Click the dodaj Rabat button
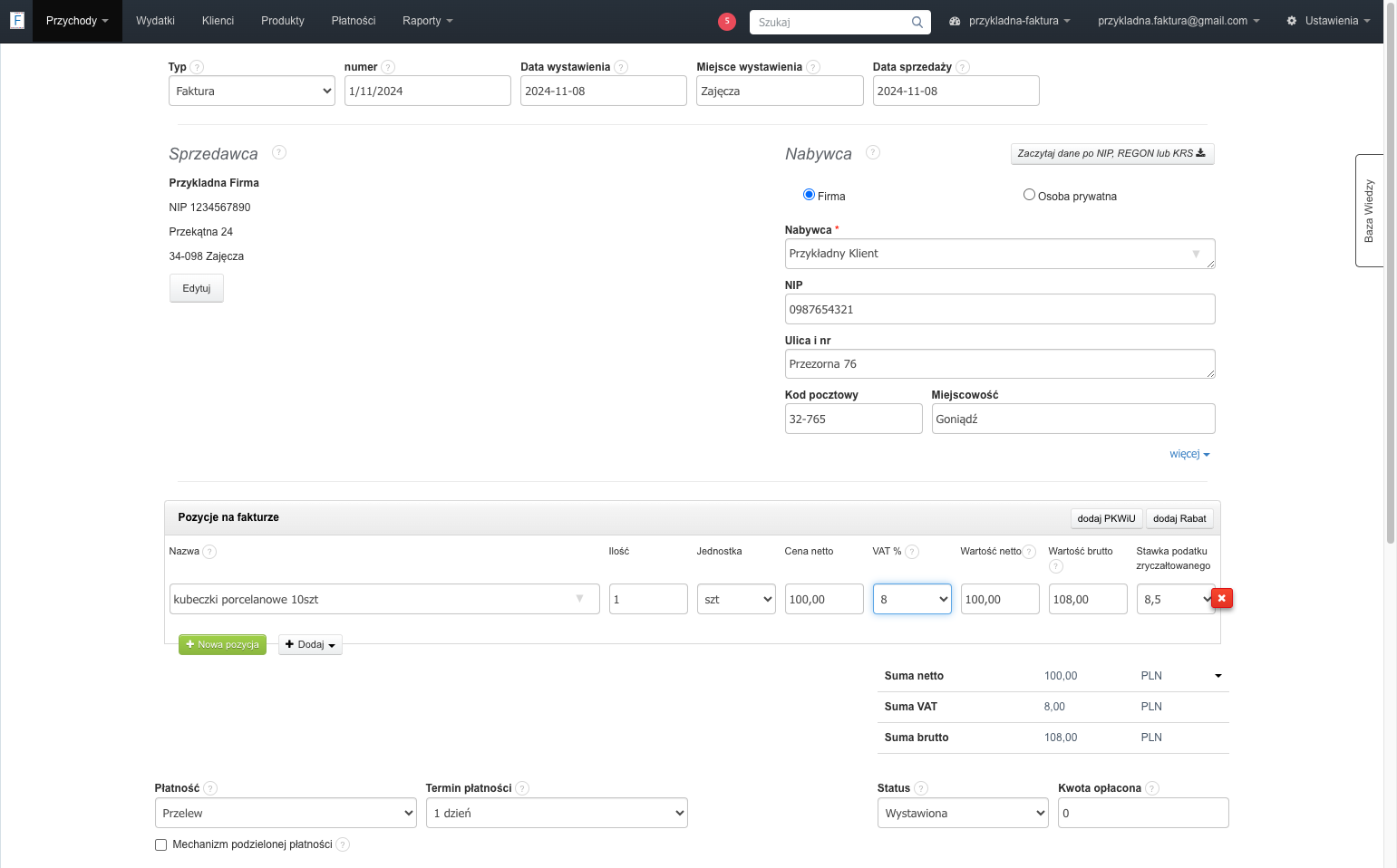The image size is (1397, 868). point(1179,518)
